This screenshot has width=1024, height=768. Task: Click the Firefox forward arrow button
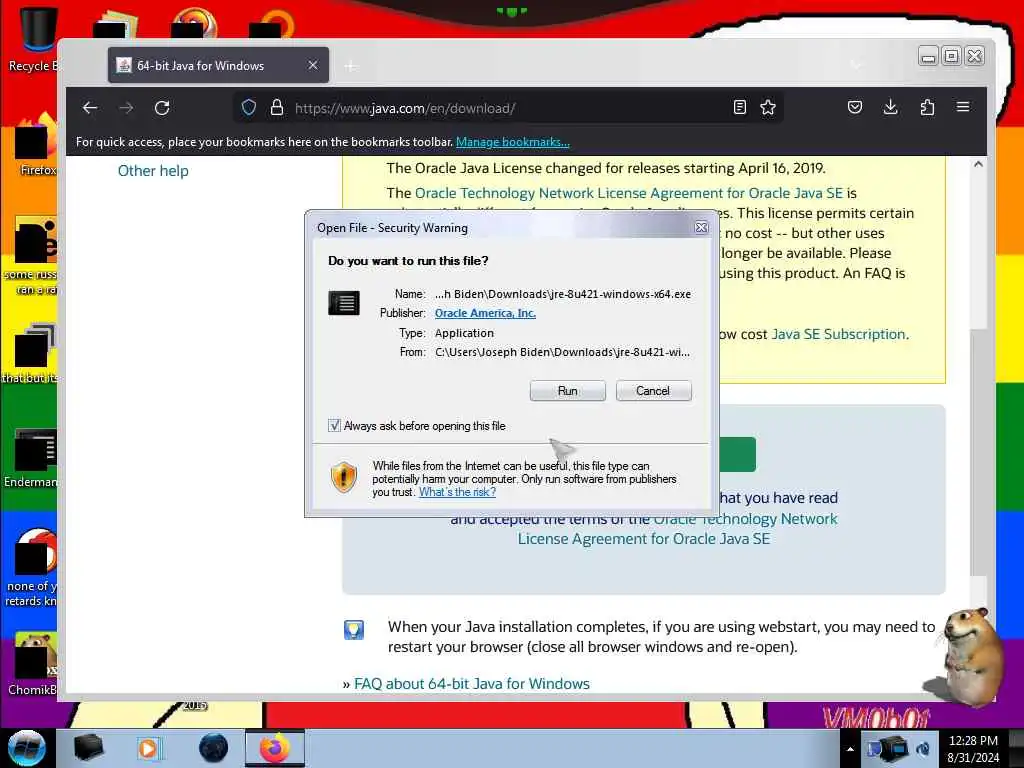[126, 108]
